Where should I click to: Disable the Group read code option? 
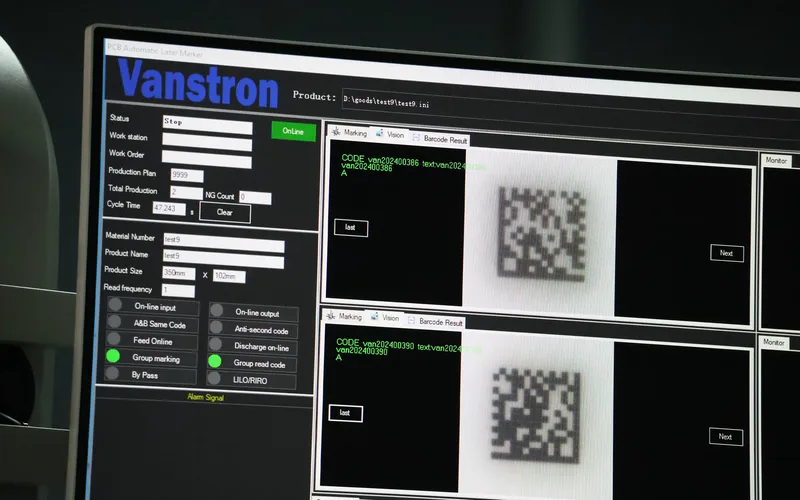215,362
